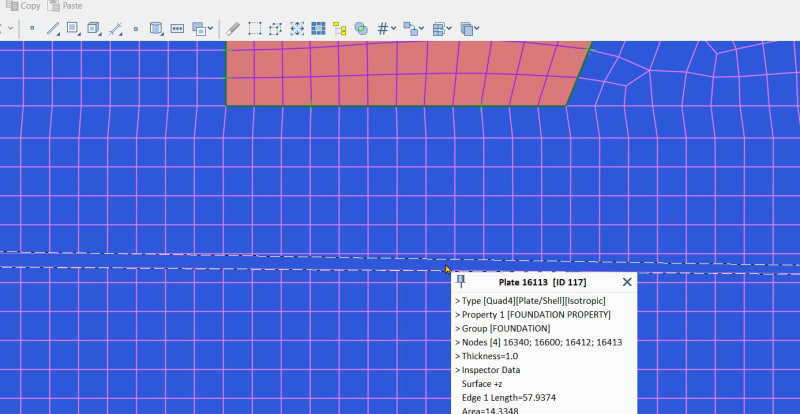Click the eraser clear-selection icon
Image resolution: width=800 pixels, height=414 pixels.
[x=233, y=29]
